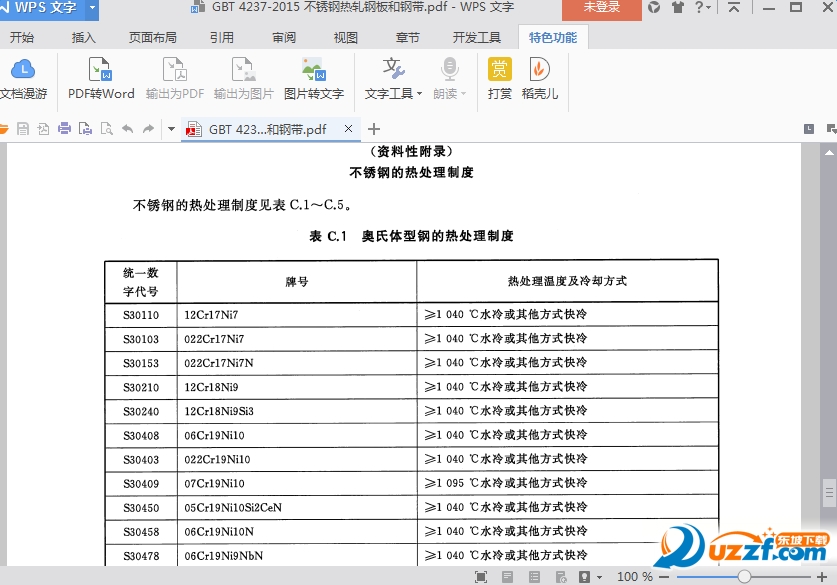The image size is (837, 585).
Task: Expand eye-protection dropdown arrow in status bar
Action: (599, 577)
